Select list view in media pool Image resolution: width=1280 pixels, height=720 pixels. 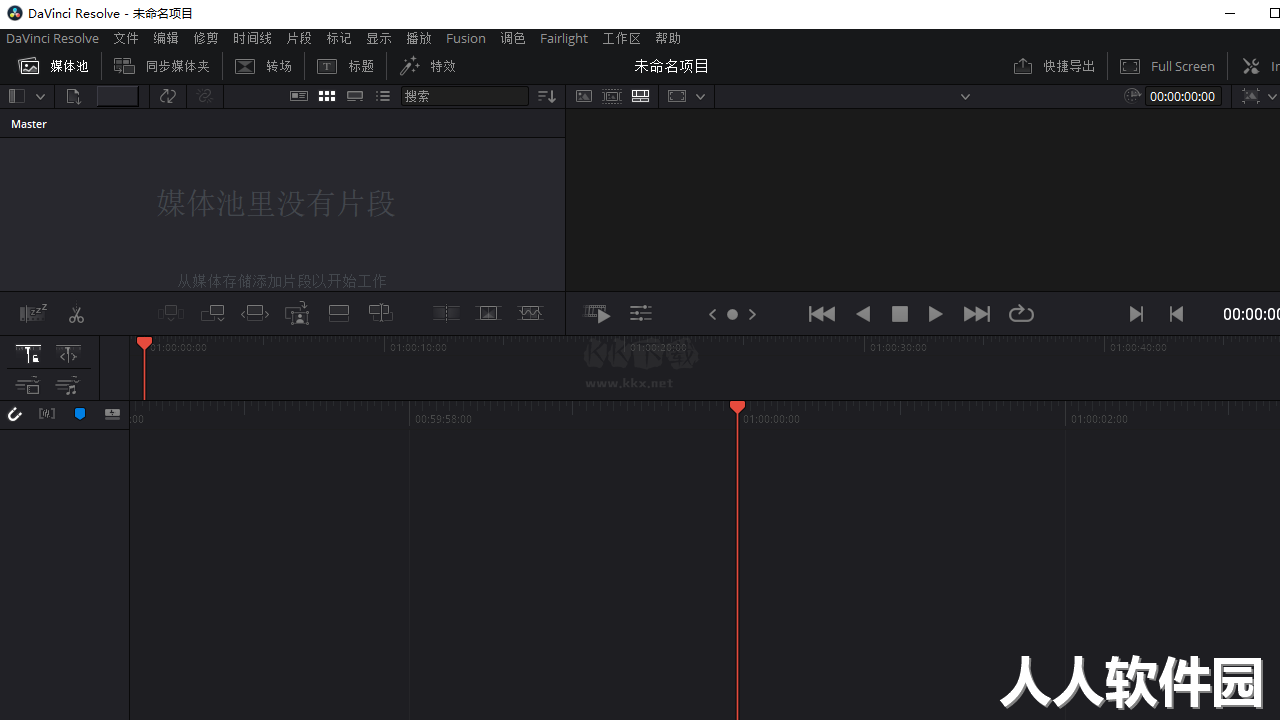coord(383,96)
